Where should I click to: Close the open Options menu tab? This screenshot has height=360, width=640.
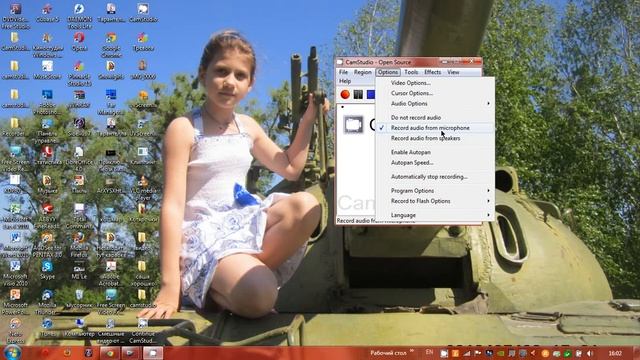click(x=387, y=72)
